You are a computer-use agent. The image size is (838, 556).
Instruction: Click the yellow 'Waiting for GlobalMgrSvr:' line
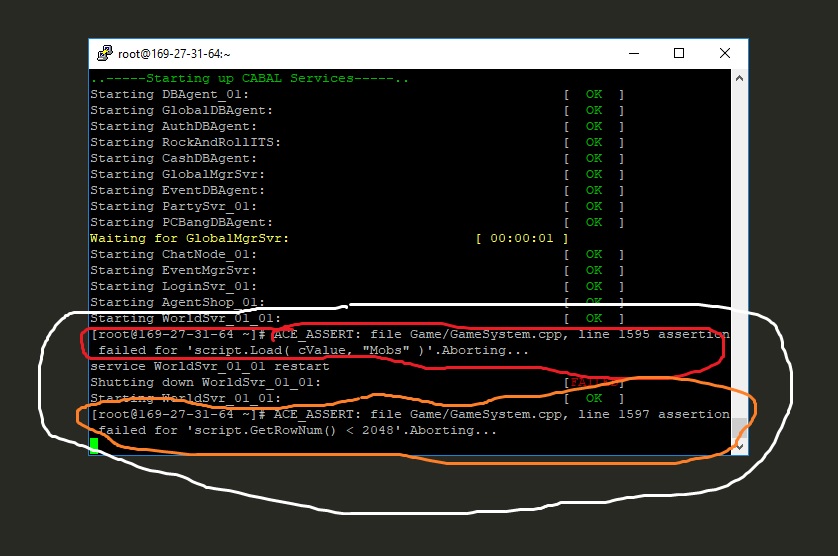coord(190,238)
